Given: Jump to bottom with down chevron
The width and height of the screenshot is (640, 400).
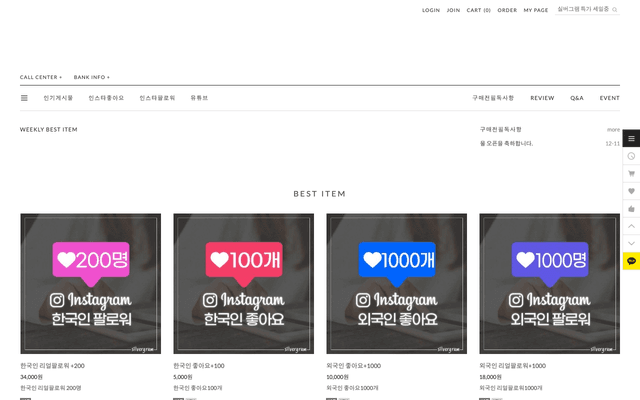Looking at the screenshot, I should (x=631, y=244).
